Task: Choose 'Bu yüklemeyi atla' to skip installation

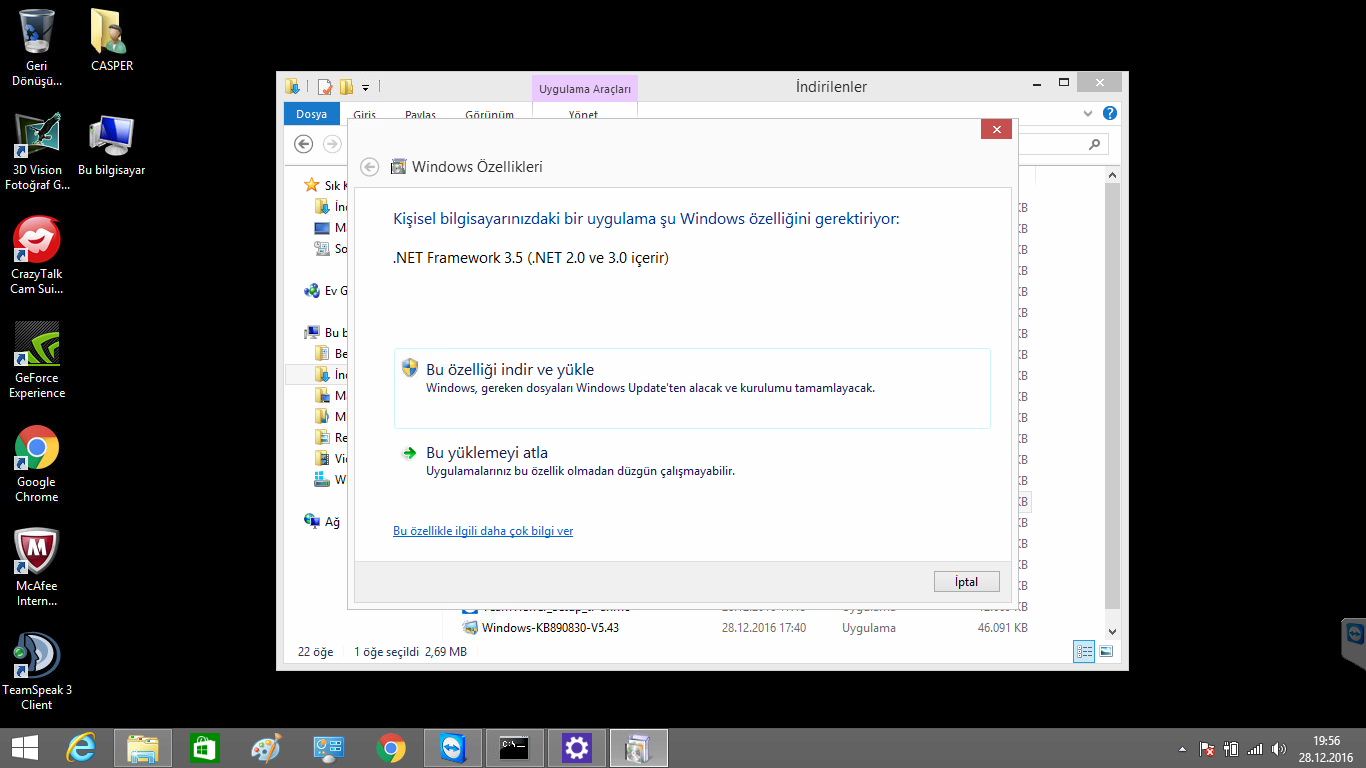Action: click(485, 452)
